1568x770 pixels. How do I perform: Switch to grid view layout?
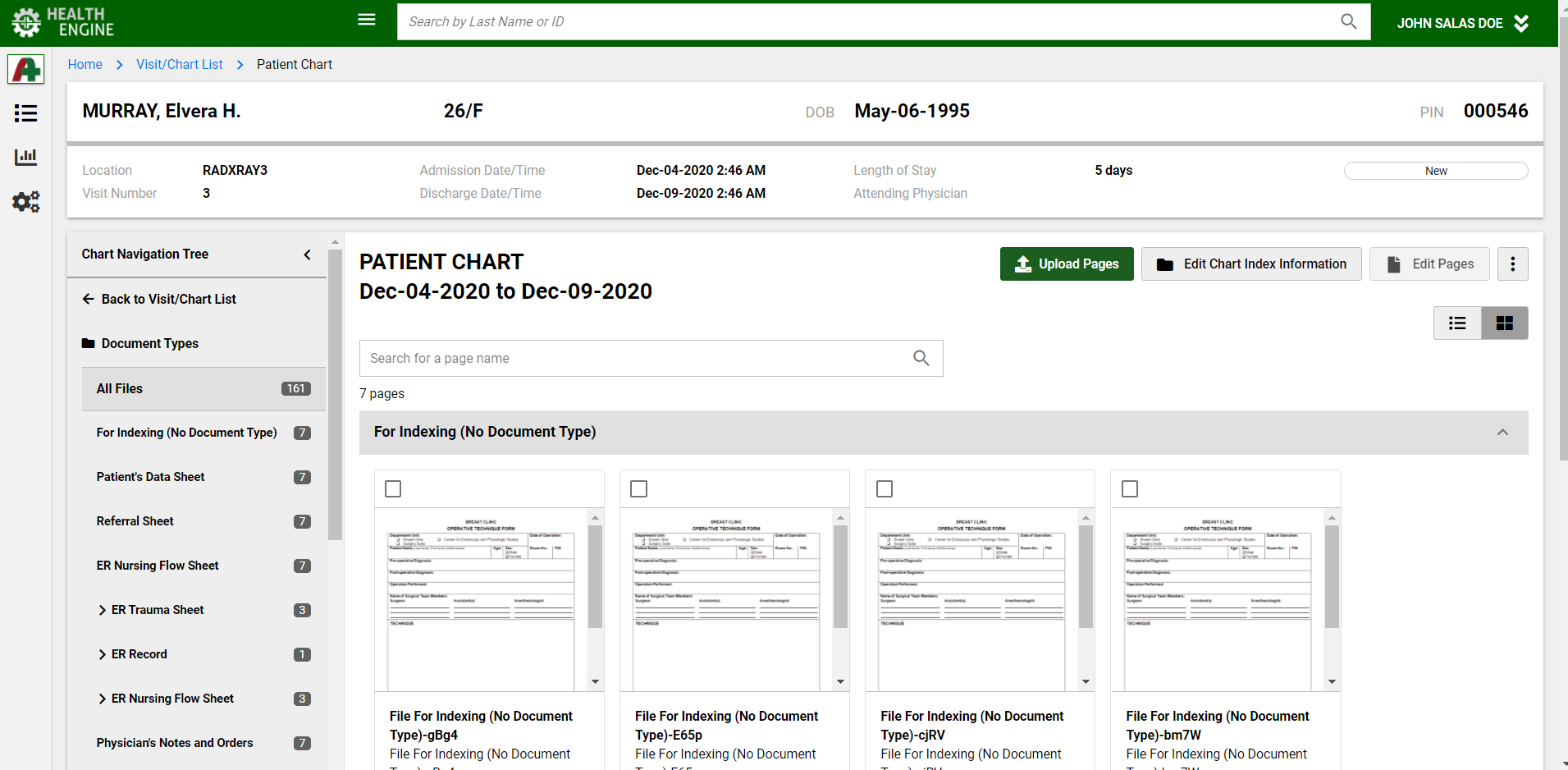click(x=1504, y=323)
